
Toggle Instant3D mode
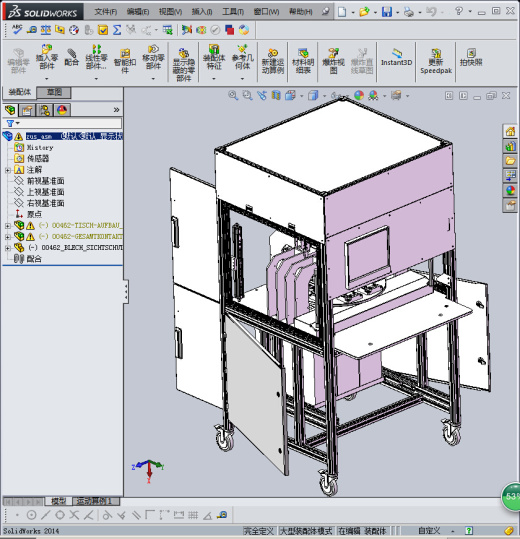pos(396,57)
